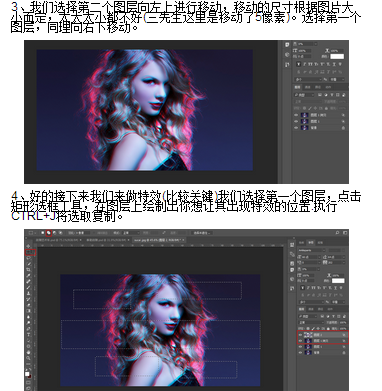Open font family dropdown in lower Character panel
The height and width of the screenshot is (391, 382).
312,250
